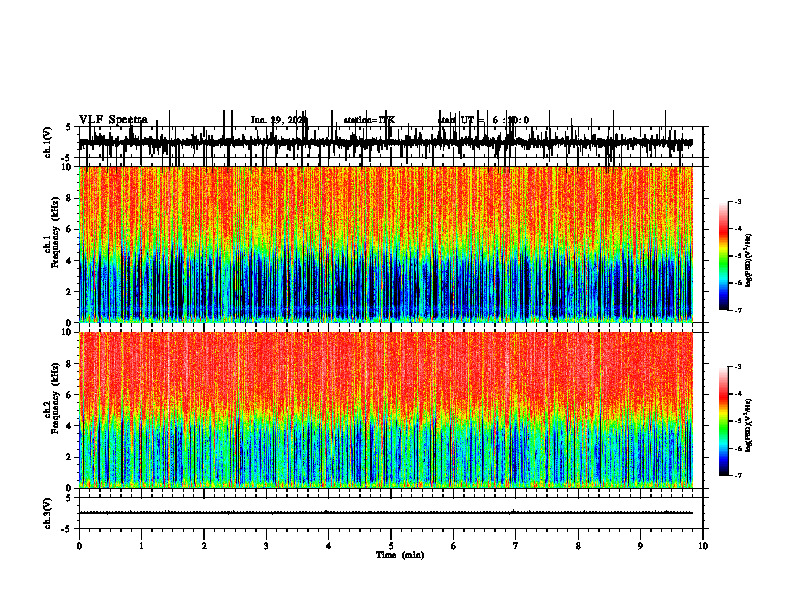Click the "Time (min)" x-axis label

[400, 555]
